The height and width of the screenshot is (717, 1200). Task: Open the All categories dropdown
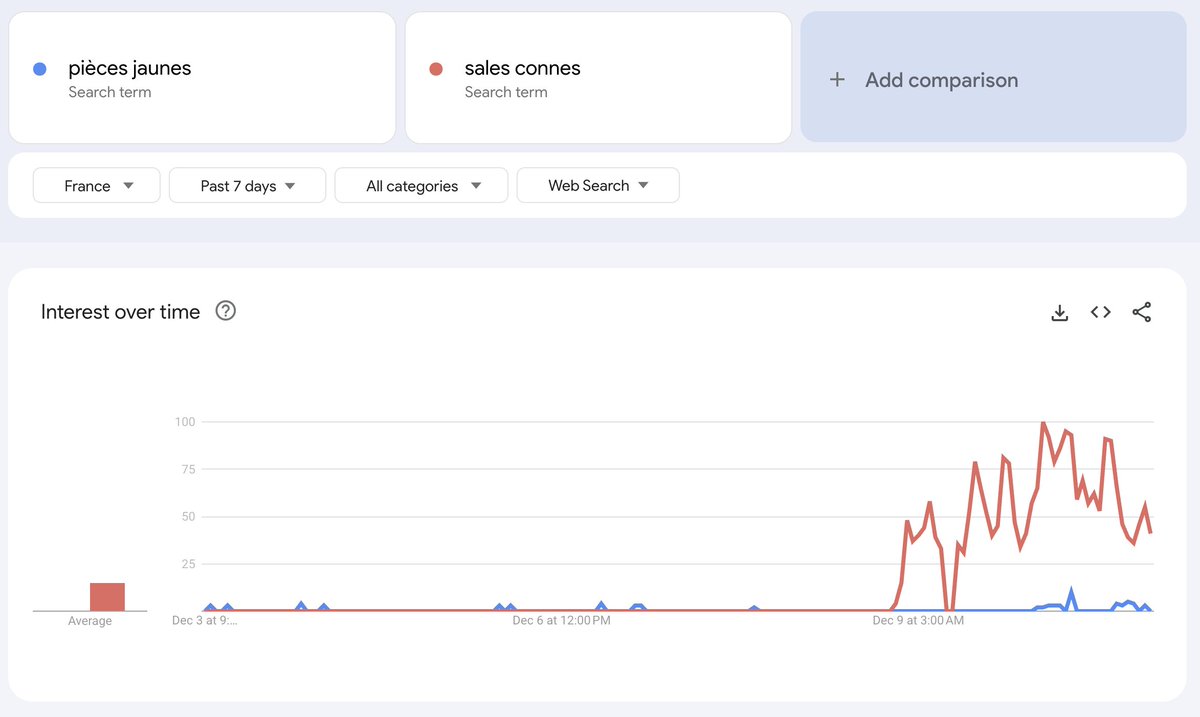point(422,185)
